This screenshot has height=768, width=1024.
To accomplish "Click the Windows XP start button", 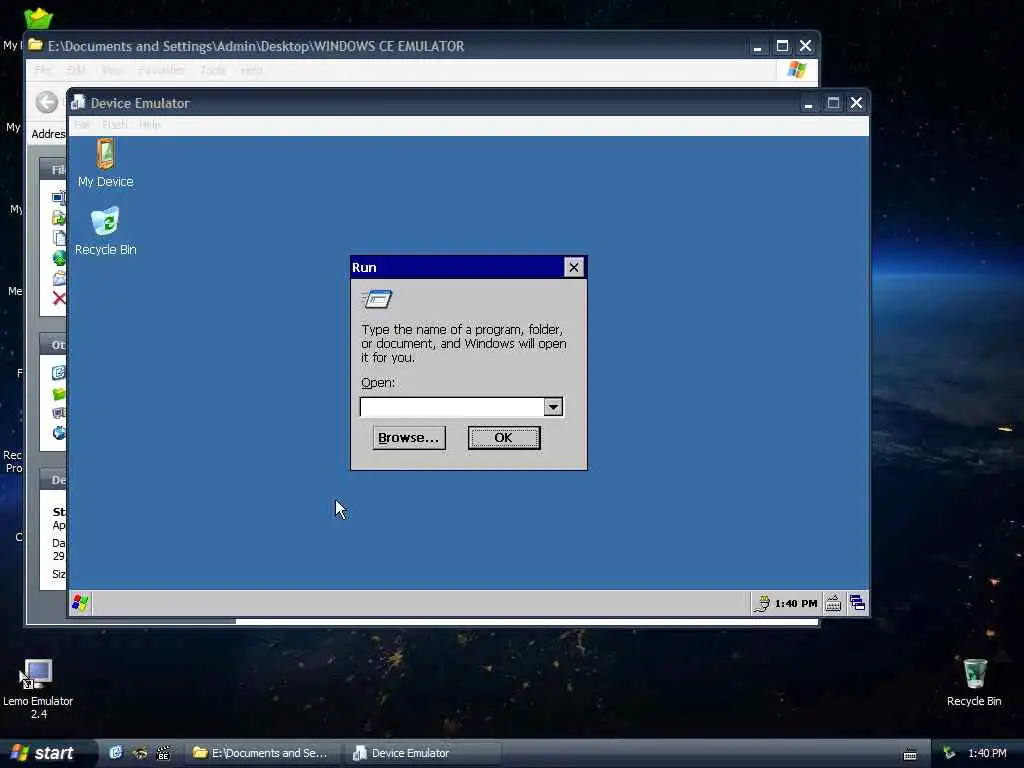I will (46, 753).
